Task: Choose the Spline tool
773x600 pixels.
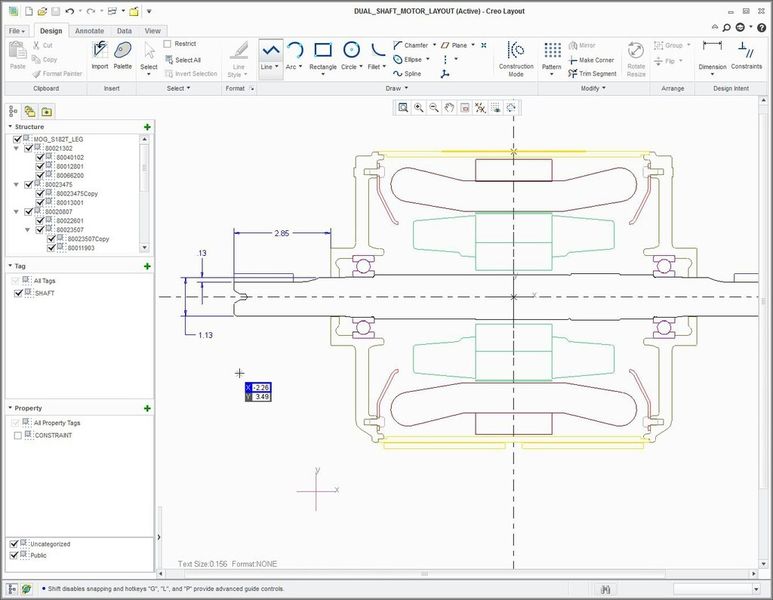Action: 407,73
